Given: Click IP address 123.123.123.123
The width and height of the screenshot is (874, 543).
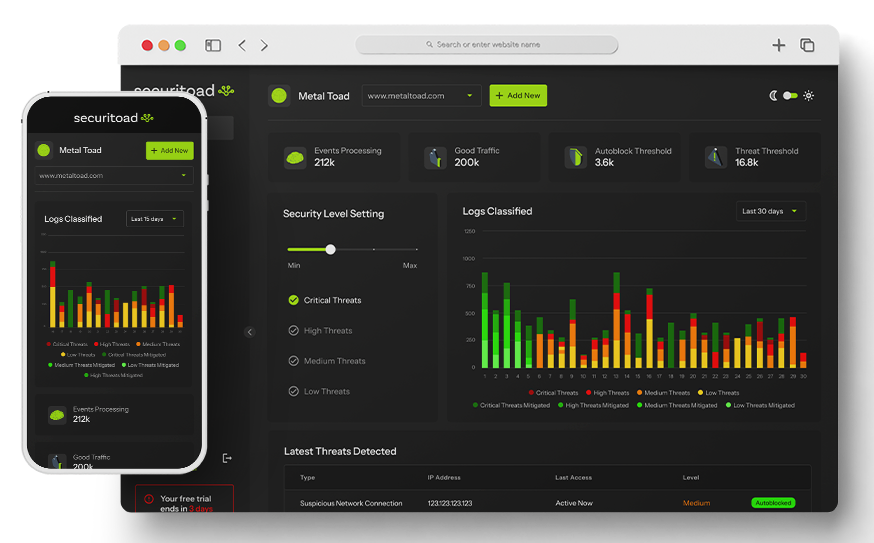Looking at the screenshot, I should [450, 503].
